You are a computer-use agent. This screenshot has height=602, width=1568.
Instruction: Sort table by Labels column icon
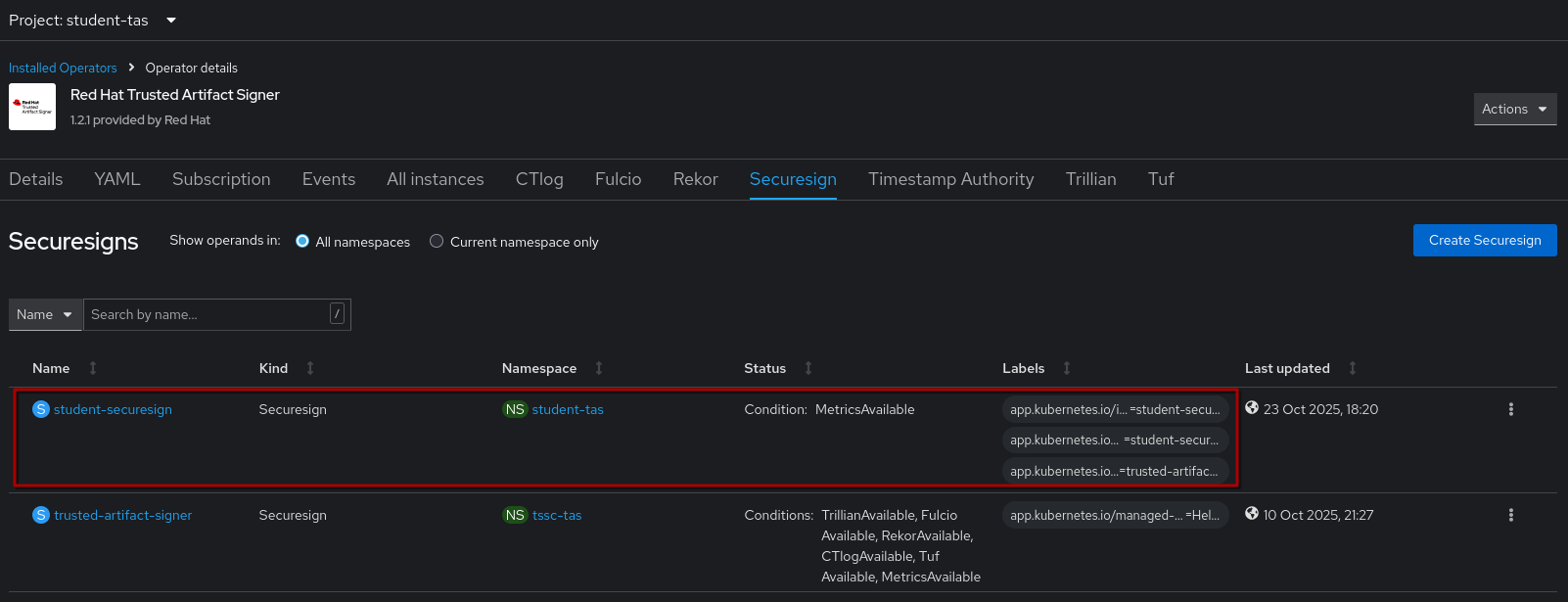[x=1067, y=368]
